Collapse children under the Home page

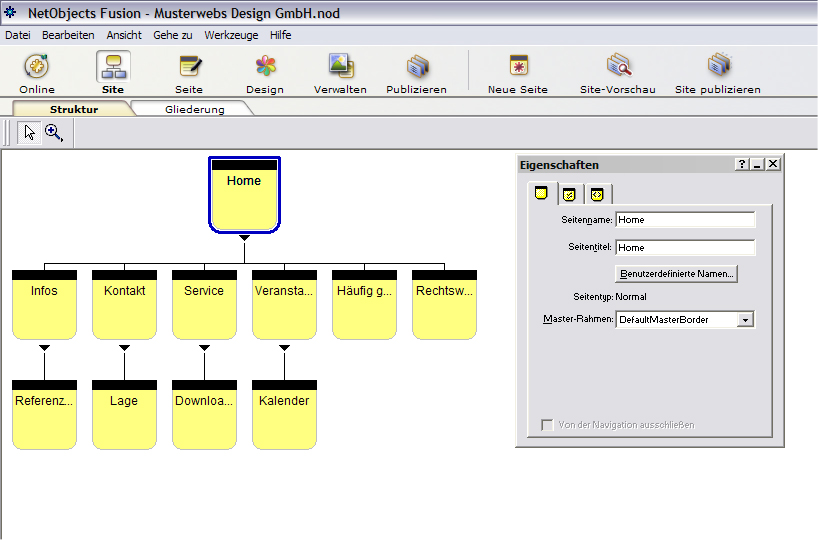244,237
